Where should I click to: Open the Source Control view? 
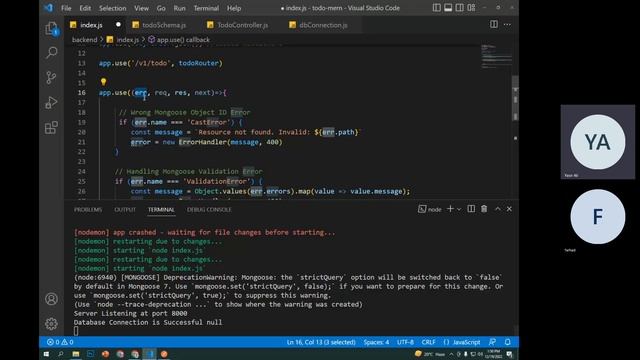[51, 78]
